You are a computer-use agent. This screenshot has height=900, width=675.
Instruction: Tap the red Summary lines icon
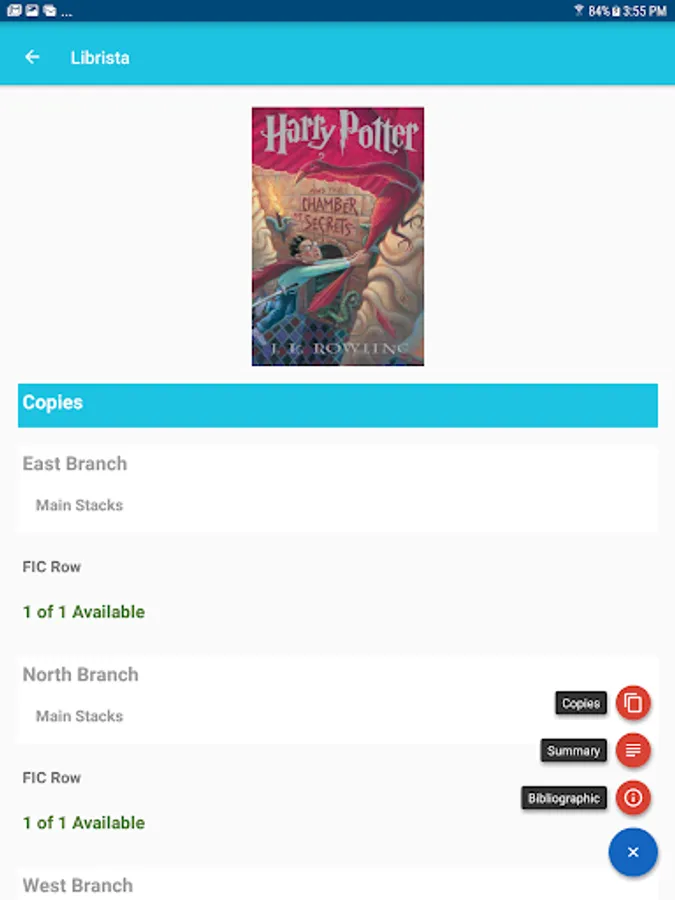click(633, 750)
